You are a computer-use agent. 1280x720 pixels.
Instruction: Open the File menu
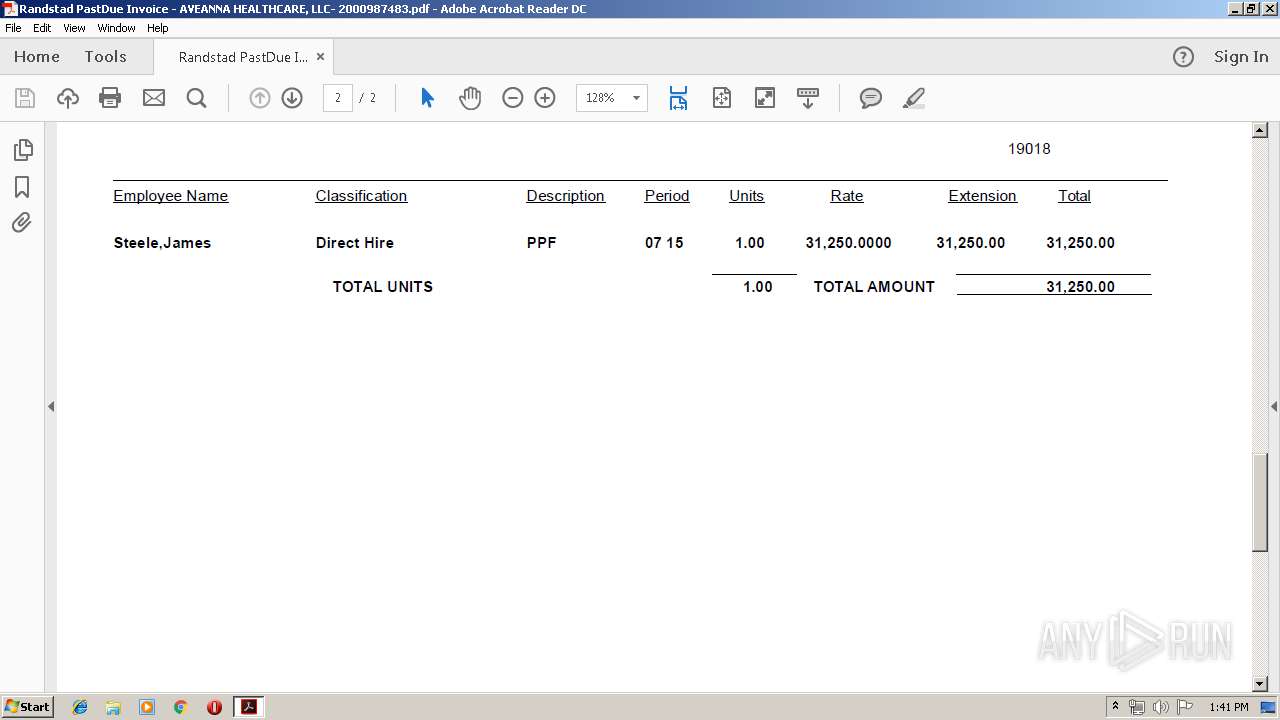(13, 28)
